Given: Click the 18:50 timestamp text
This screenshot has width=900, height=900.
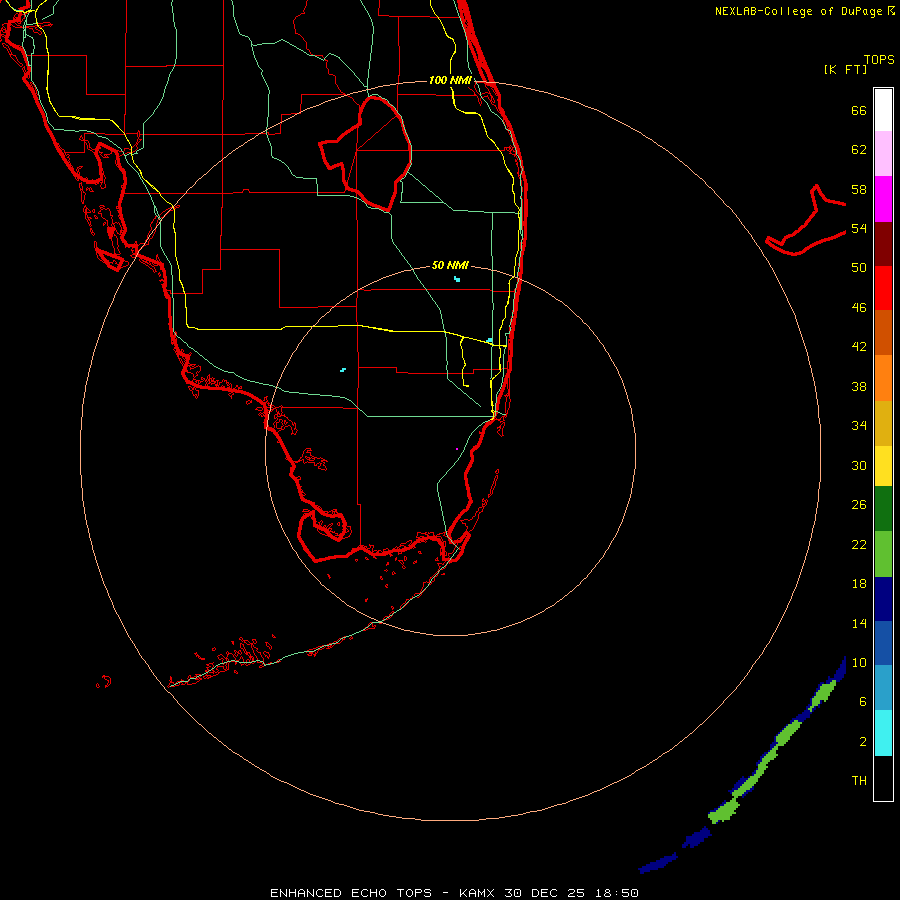Looking at the screenshot, I should coord(616,893).
